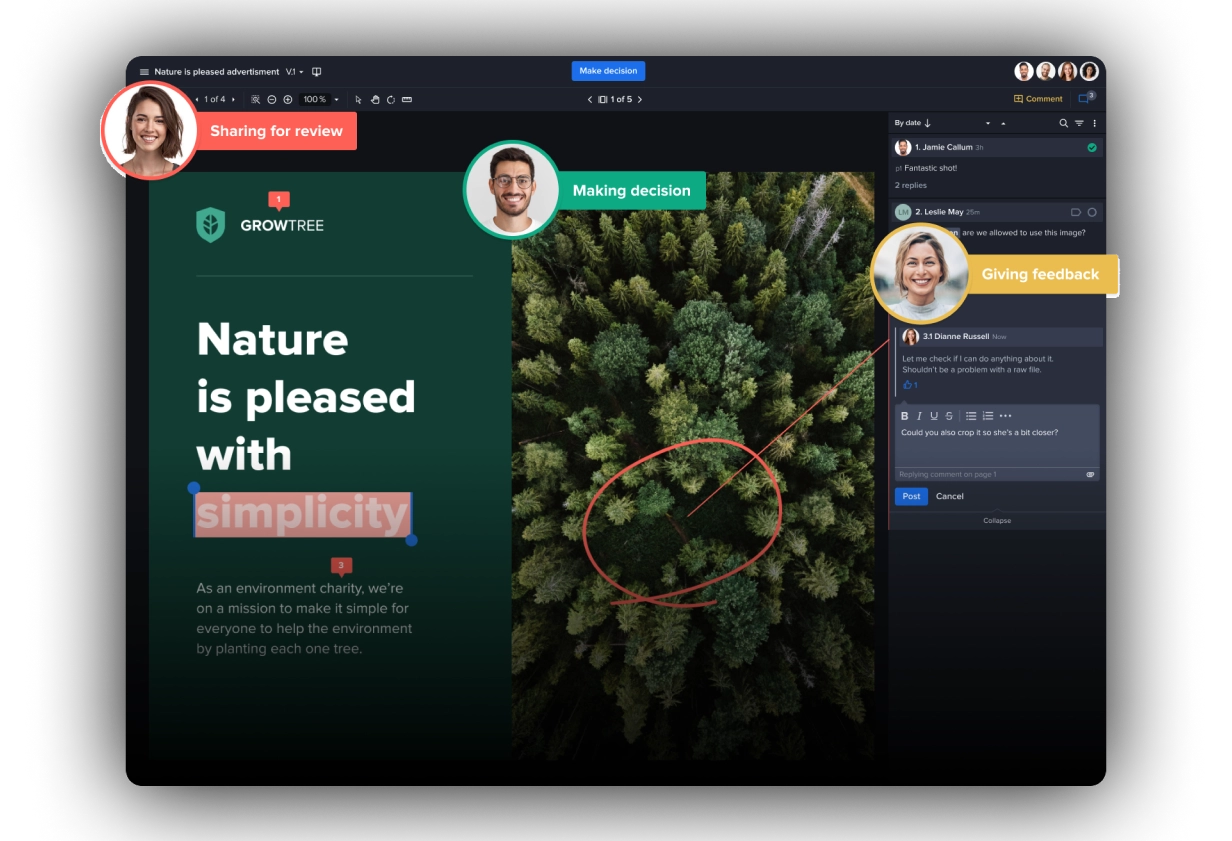Open the hamburger menu beside document title
The height and width of the screenshot is (841, 1232).
tap(144, 72)
